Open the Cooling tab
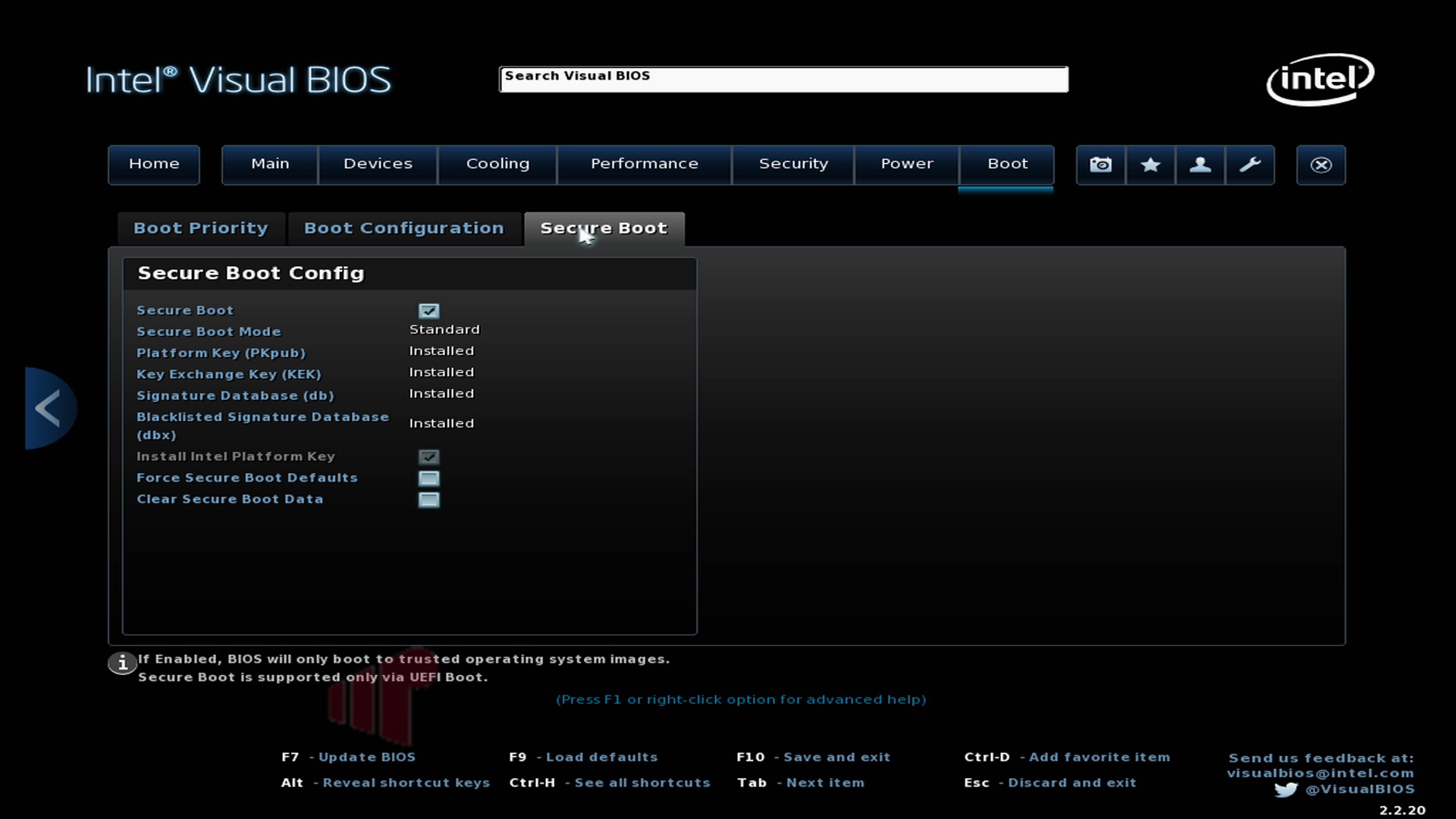 pos(497,165)
